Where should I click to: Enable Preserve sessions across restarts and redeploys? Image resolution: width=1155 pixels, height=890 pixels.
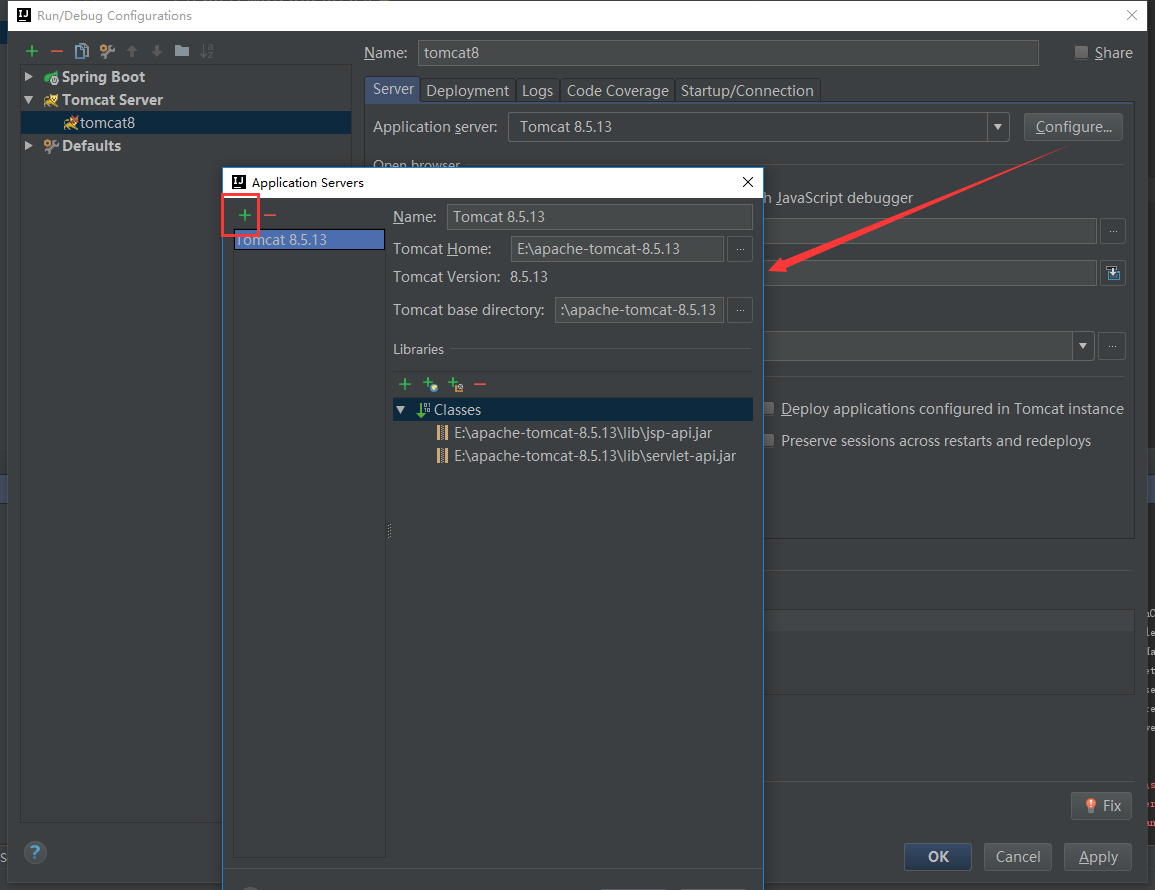coord(769,441)
